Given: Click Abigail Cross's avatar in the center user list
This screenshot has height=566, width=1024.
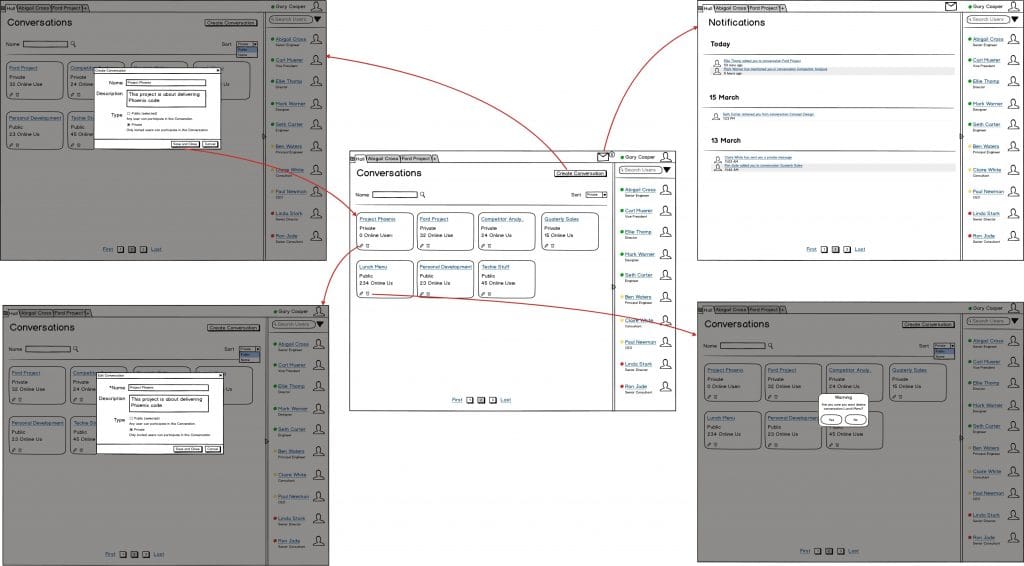Looking at the screenshot, I should [x=665, y=189].
